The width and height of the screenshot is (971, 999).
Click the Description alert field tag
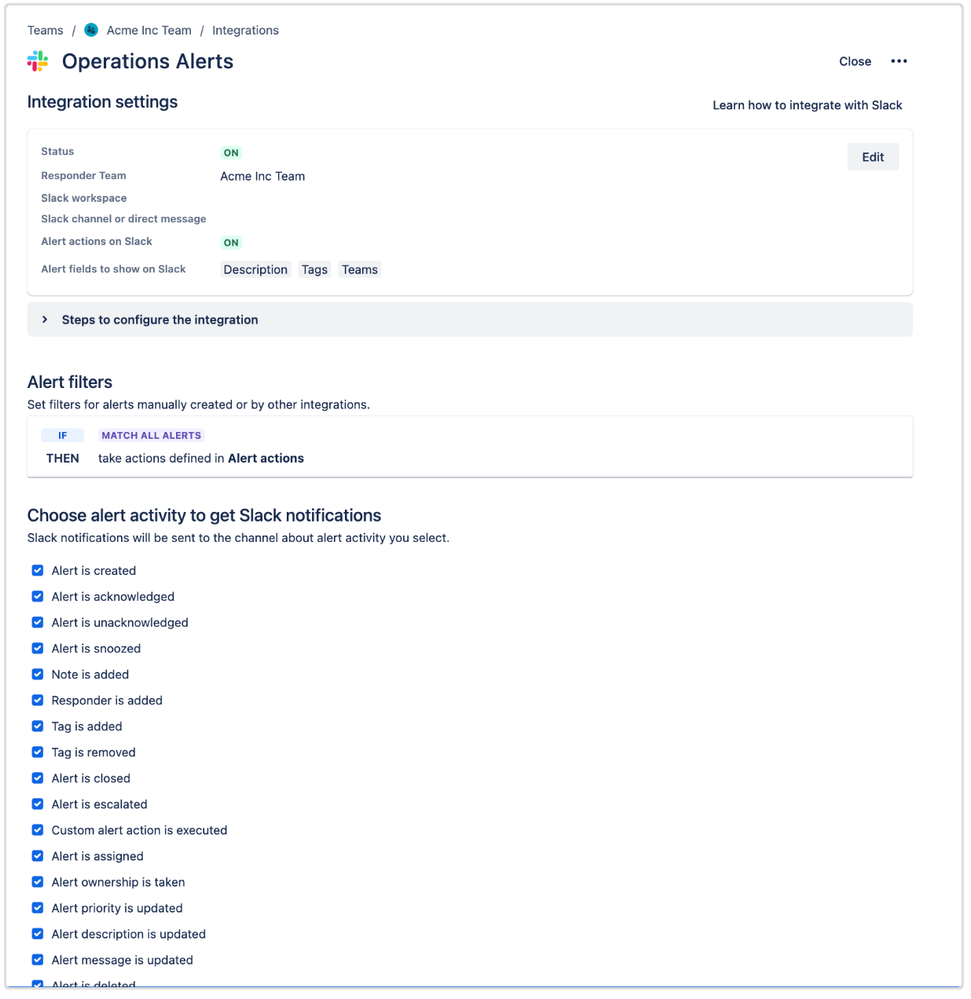(255, 270)
